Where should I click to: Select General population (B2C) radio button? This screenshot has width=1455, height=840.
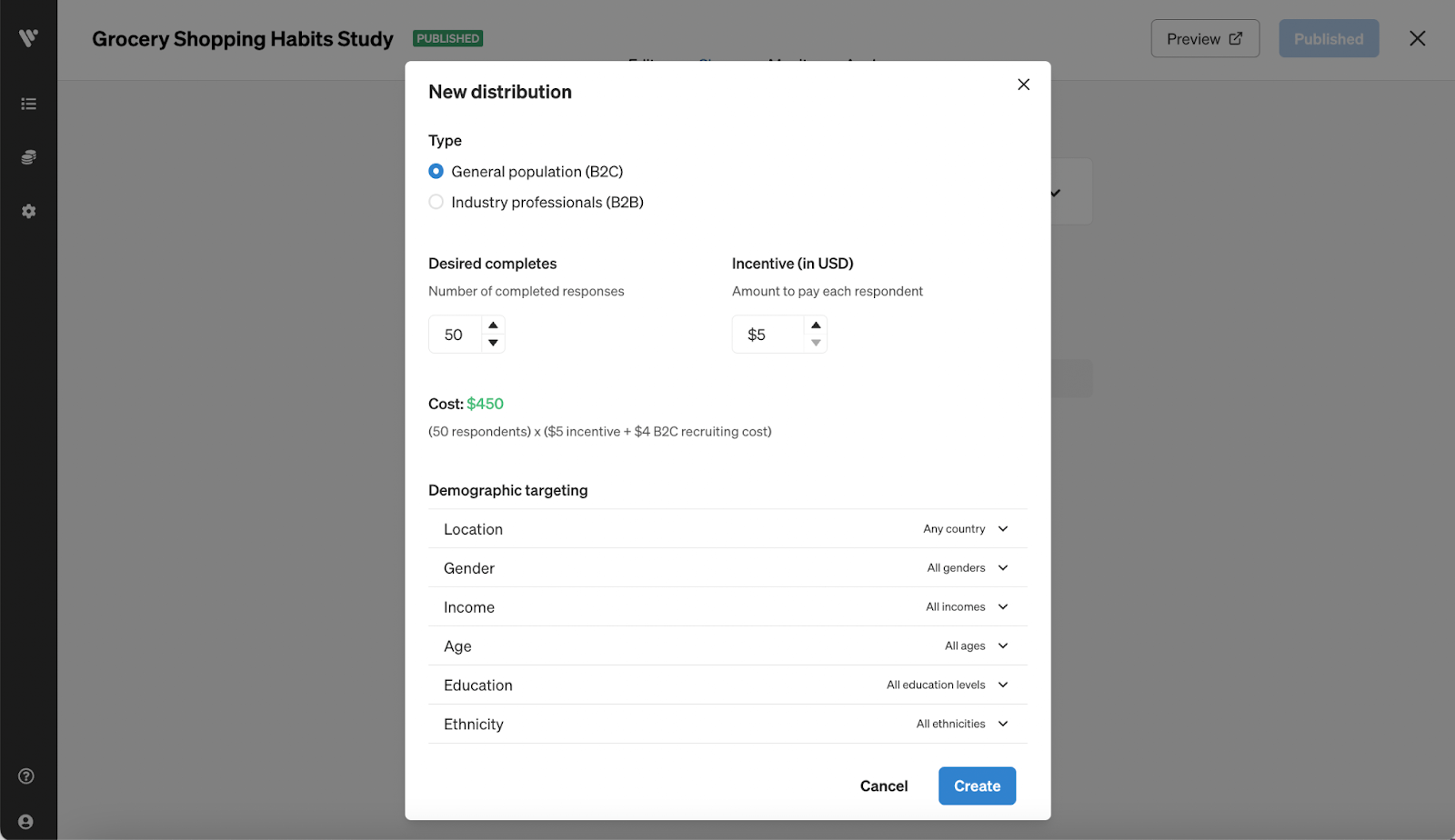pos(436,172)
